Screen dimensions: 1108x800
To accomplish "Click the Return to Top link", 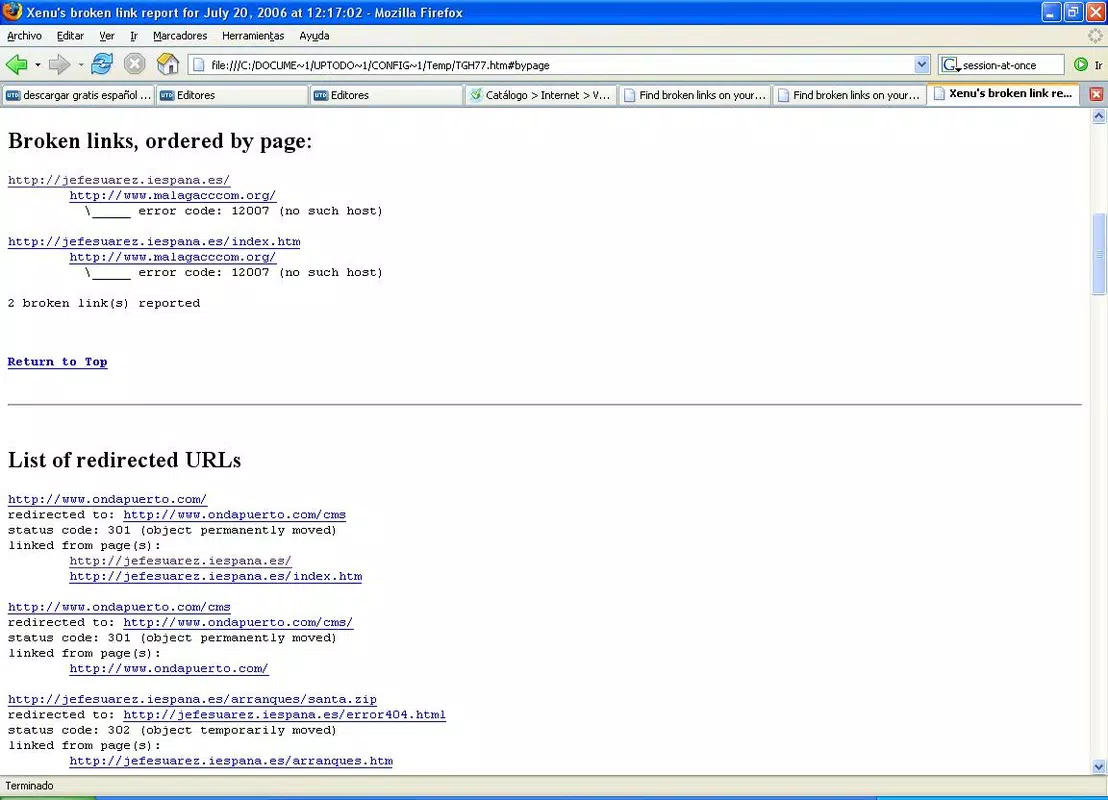I will pos(57,362).
